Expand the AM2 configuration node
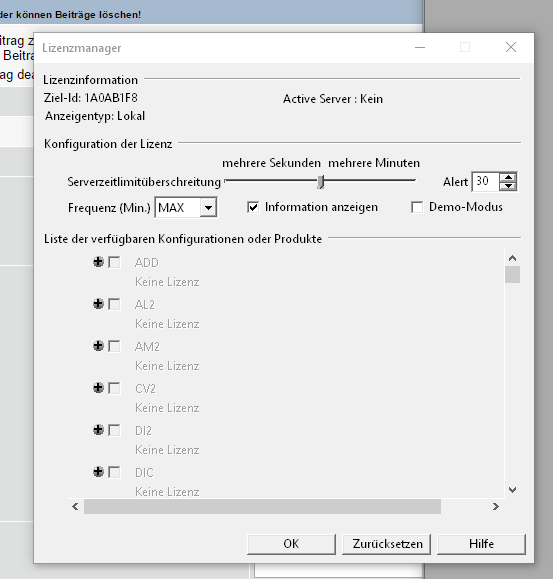This screenshot has width=553, height=579. coord(98,346)
